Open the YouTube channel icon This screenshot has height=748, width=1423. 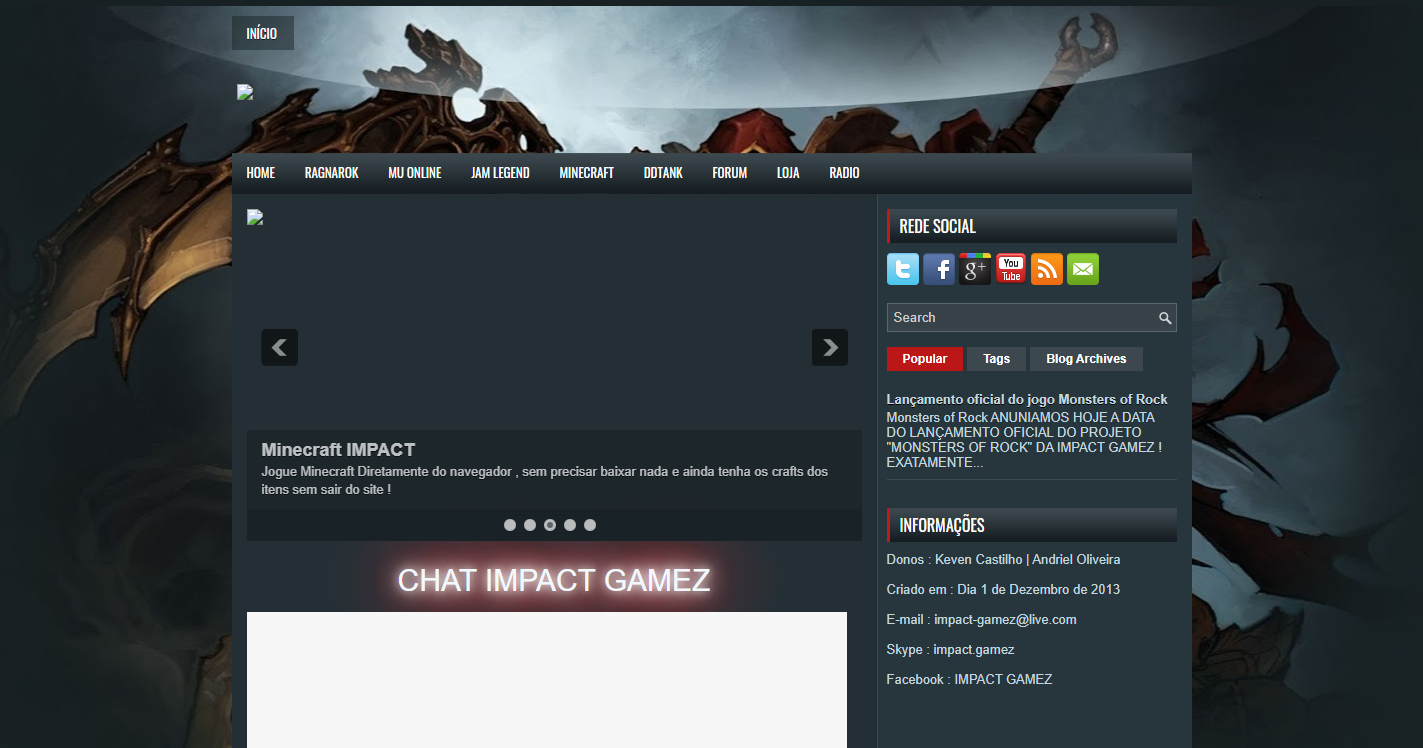(x=1010, y=269)
